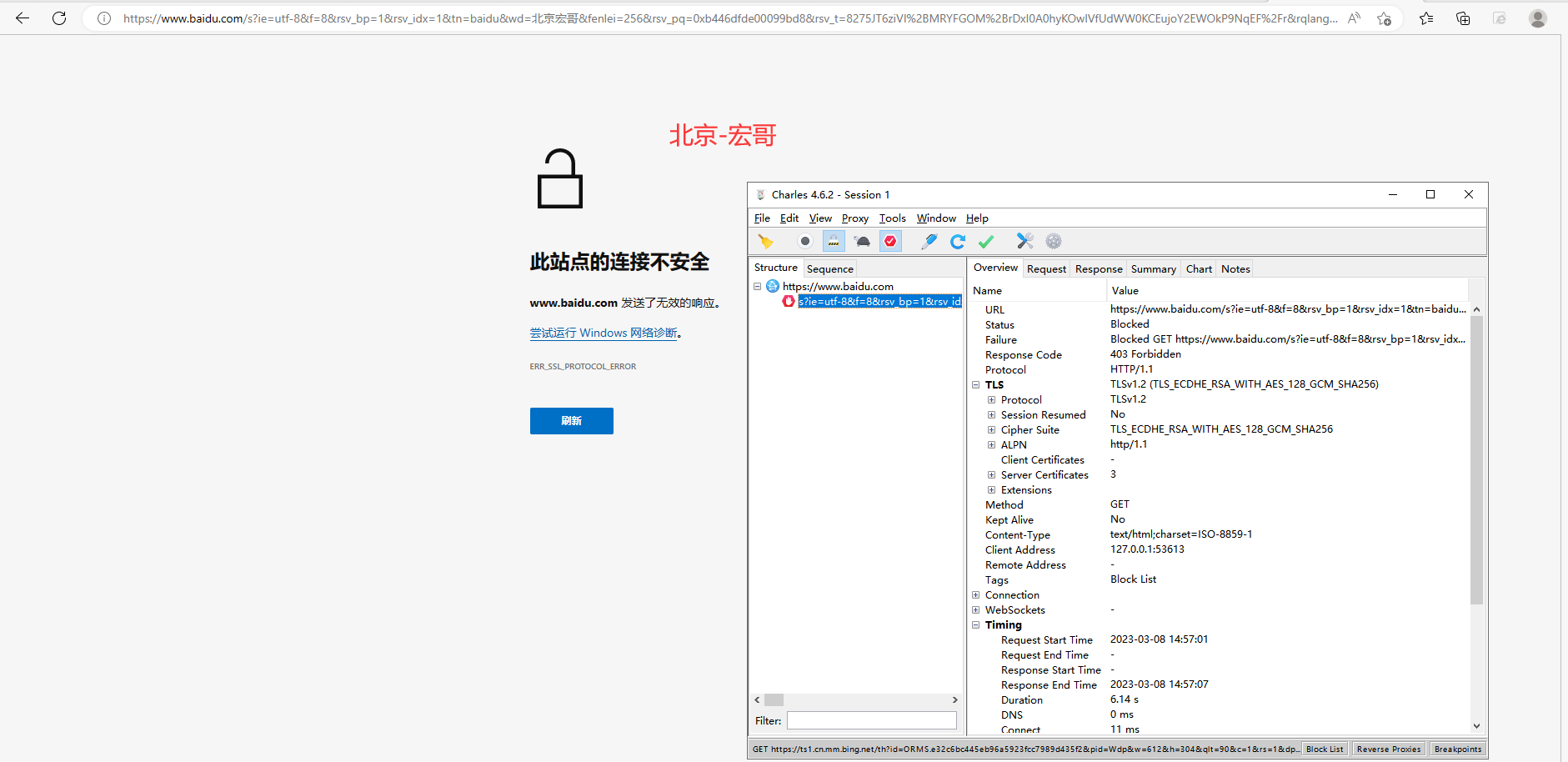Open the View menu in Charles
The image size is (1568, 762).
(x=820, y=218)
